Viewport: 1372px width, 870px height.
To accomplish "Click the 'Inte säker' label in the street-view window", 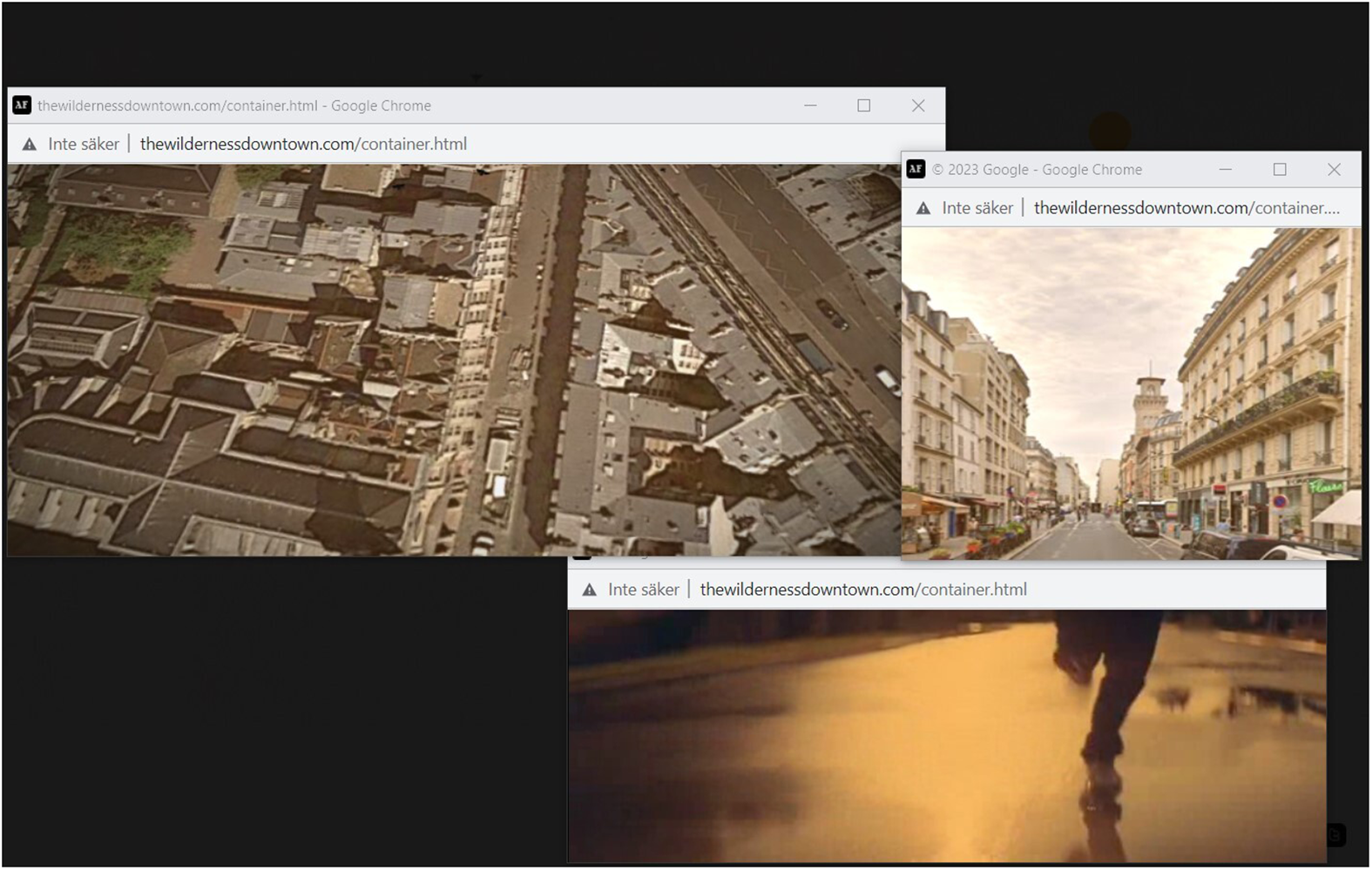I will click(x=977, y=208).
